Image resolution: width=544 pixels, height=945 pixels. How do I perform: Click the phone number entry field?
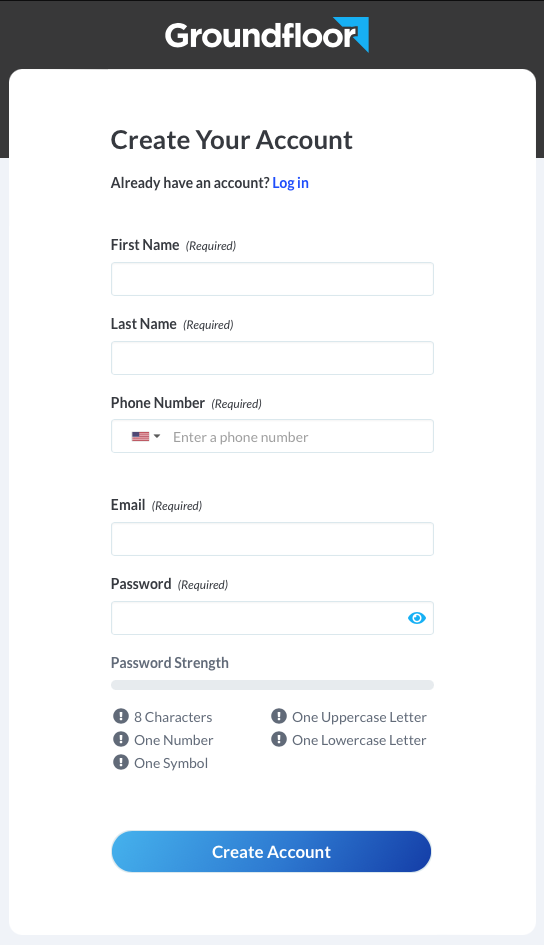coord(300,436)
